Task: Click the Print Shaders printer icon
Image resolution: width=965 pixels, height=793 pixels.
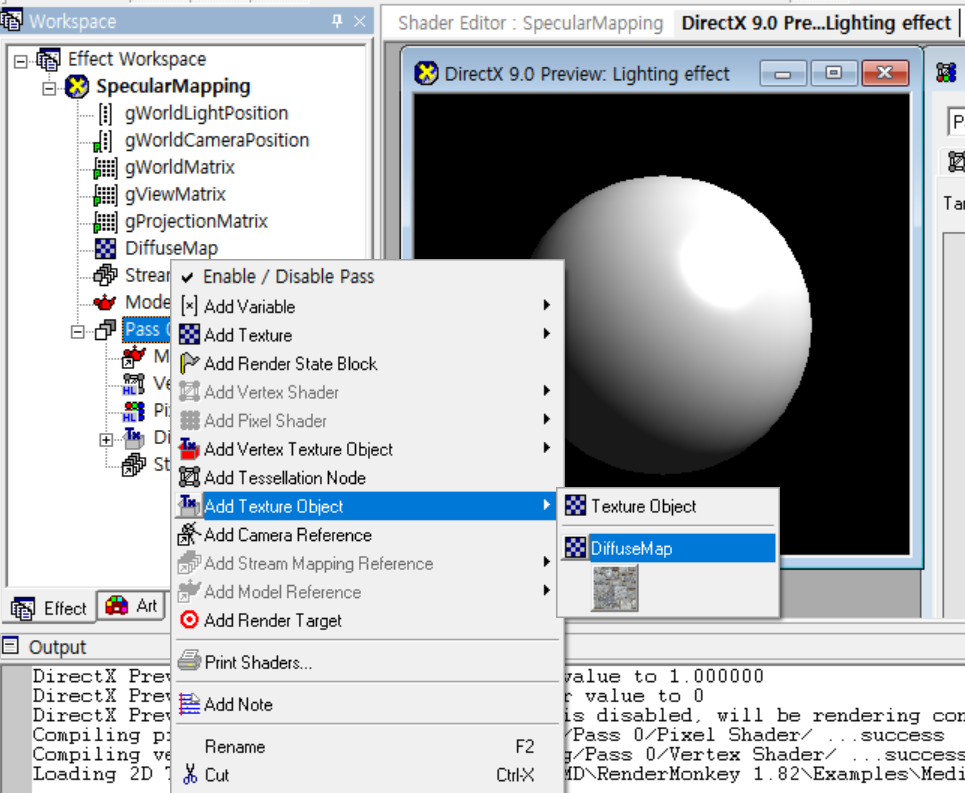Action: click(x=189, y=661)
